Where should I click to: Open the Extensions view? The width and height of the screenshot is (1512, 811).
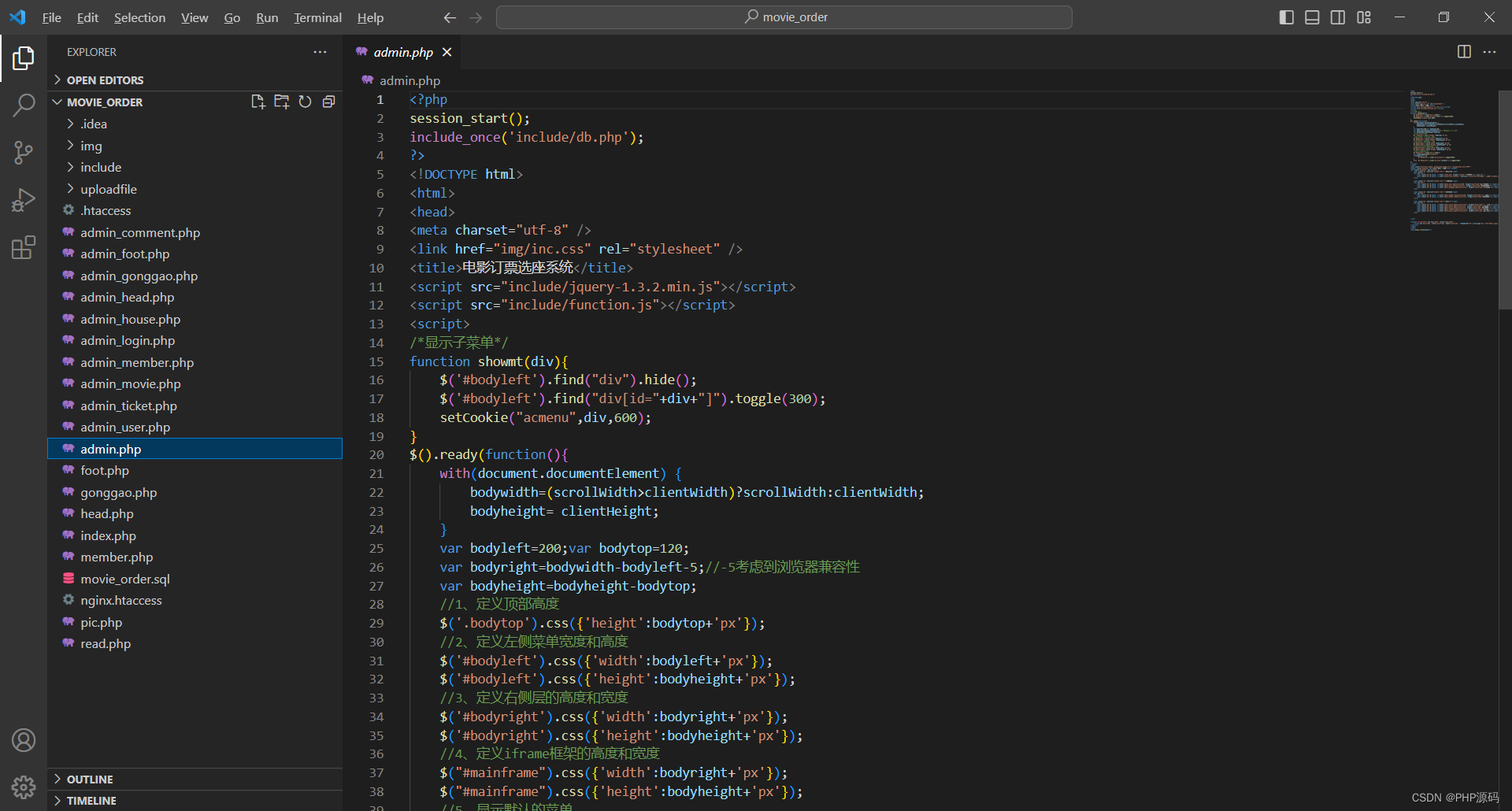(x=24, y=247)
